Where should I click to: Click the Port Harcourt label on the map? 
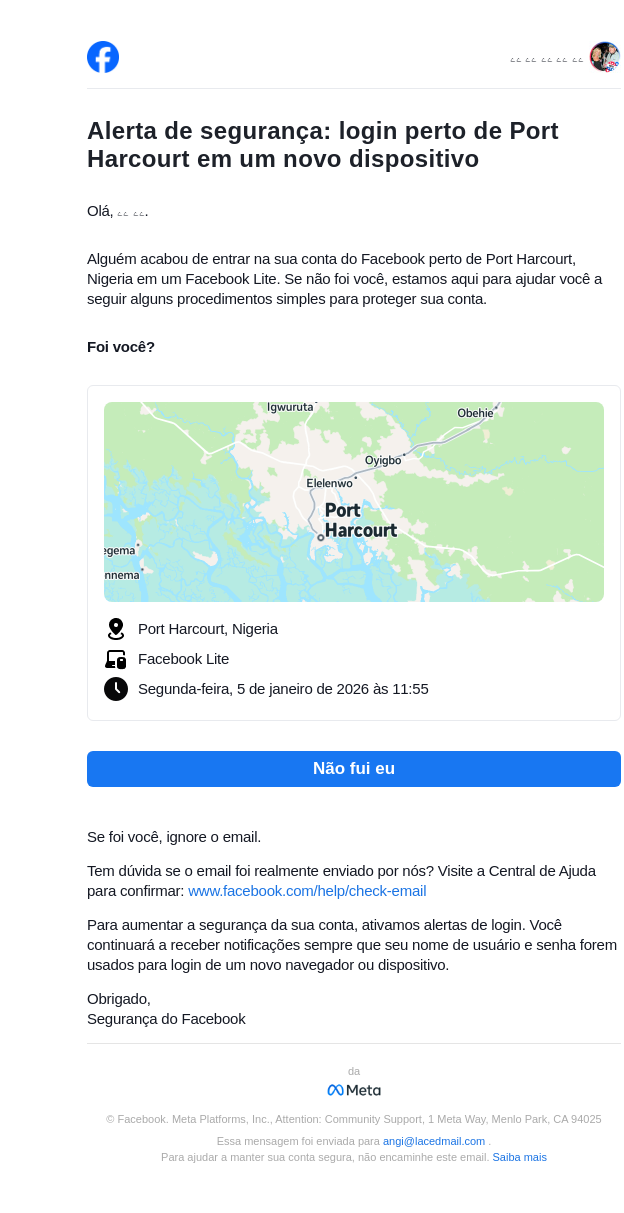click(x=360, y=520)
